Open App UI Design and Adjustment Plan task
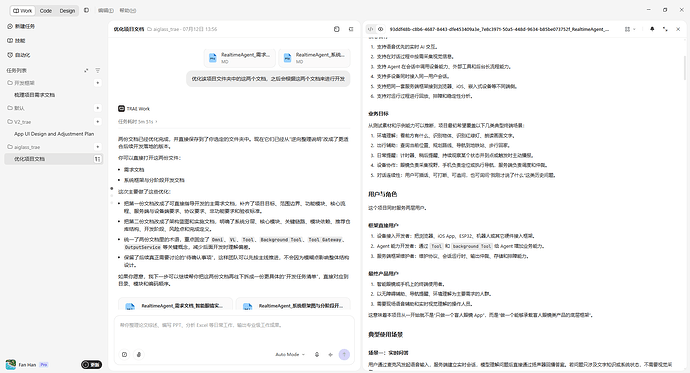Image resolution: width=690 pixels, height=373 pixels. (x=54, y=134)
